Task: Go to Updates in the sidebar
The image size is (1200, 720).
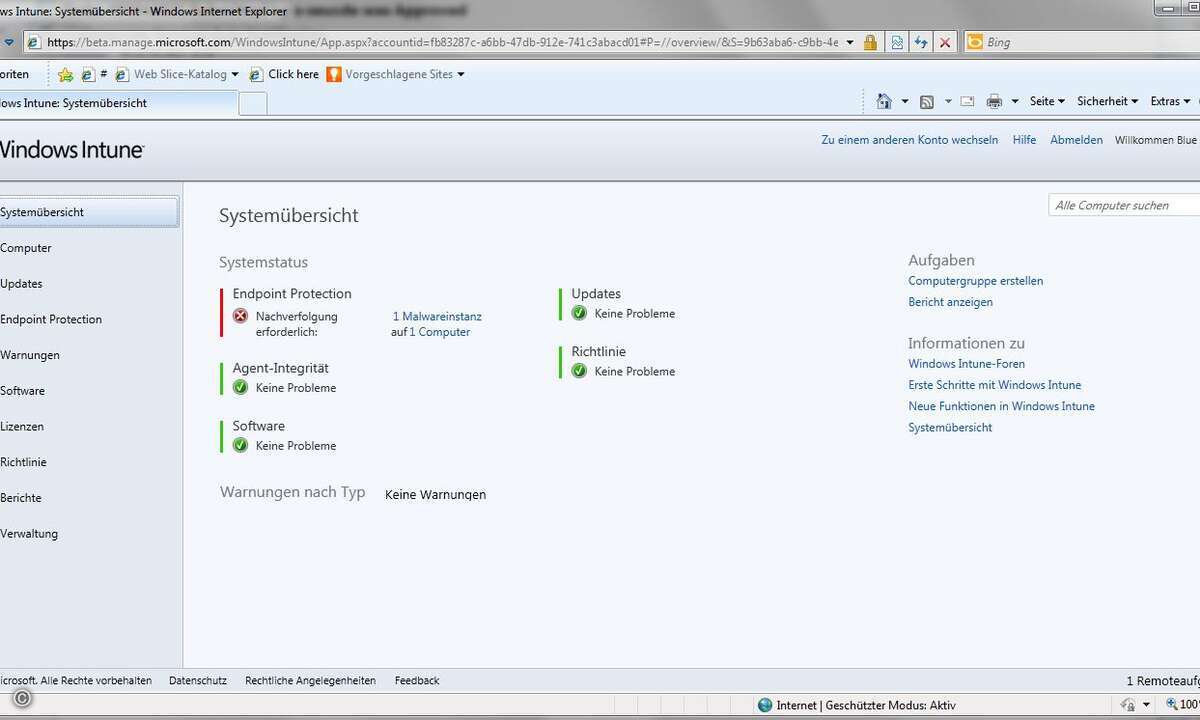Action: point(21,284)
